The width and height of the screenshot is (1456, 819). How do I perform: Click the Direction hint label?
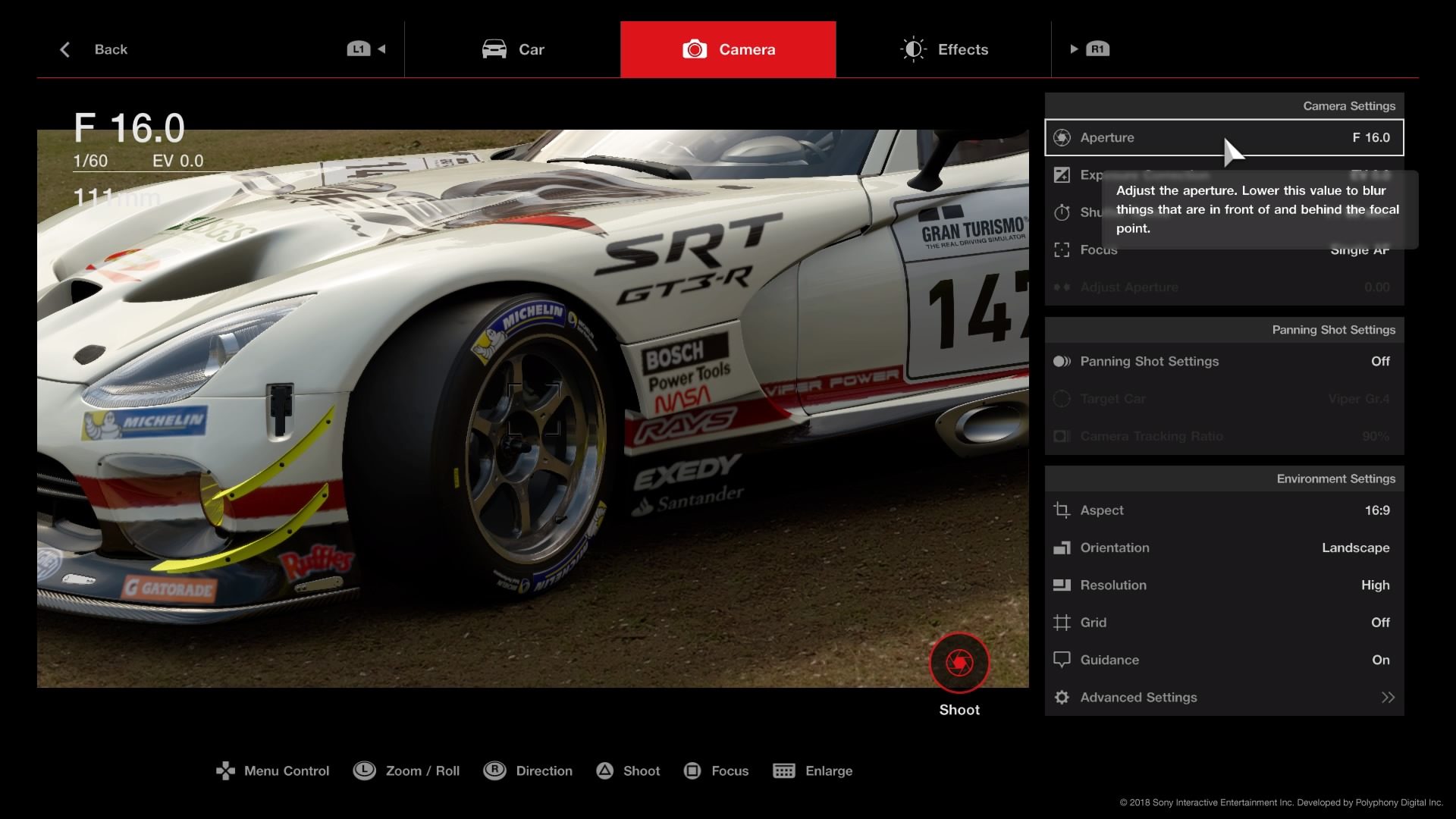[x=544, y=770]
